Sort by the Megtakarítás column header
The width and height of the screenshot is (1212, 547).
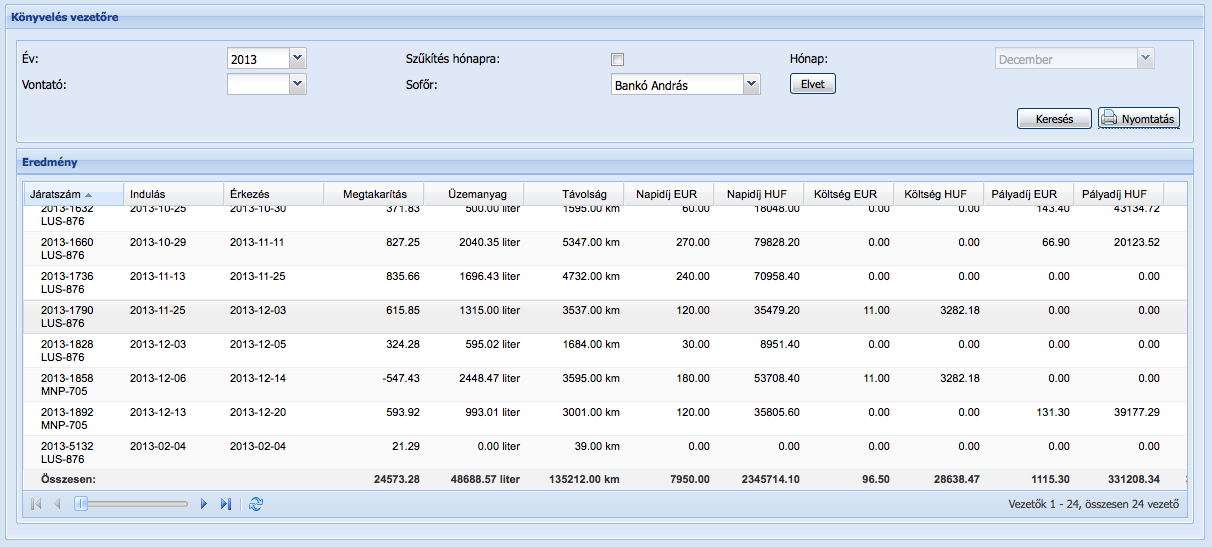pyautogui.click(x=374, y=194)
